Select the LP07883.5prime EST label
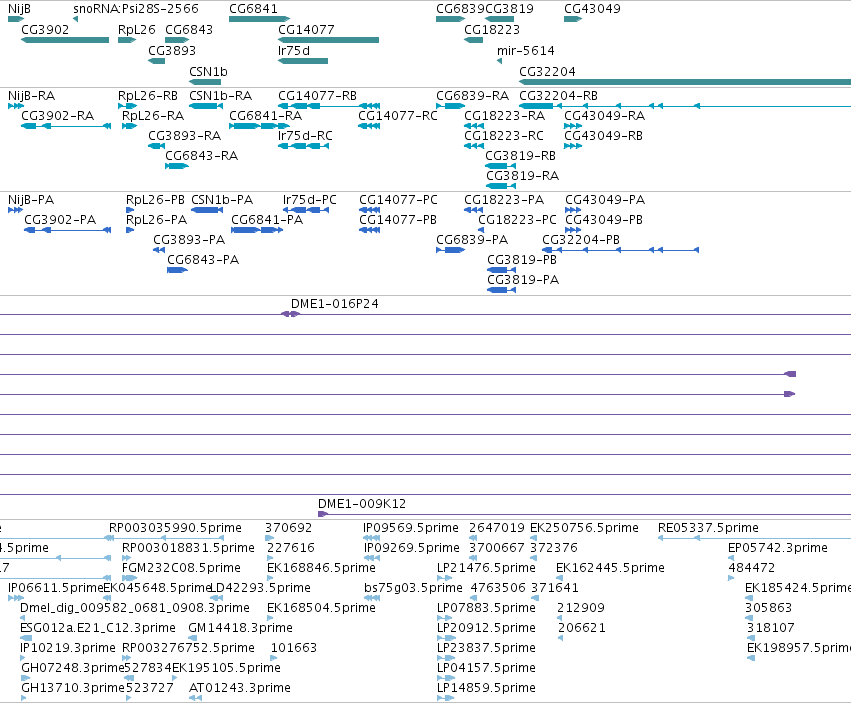This screenshot has height=703, width=851. (x=486, y=608)
